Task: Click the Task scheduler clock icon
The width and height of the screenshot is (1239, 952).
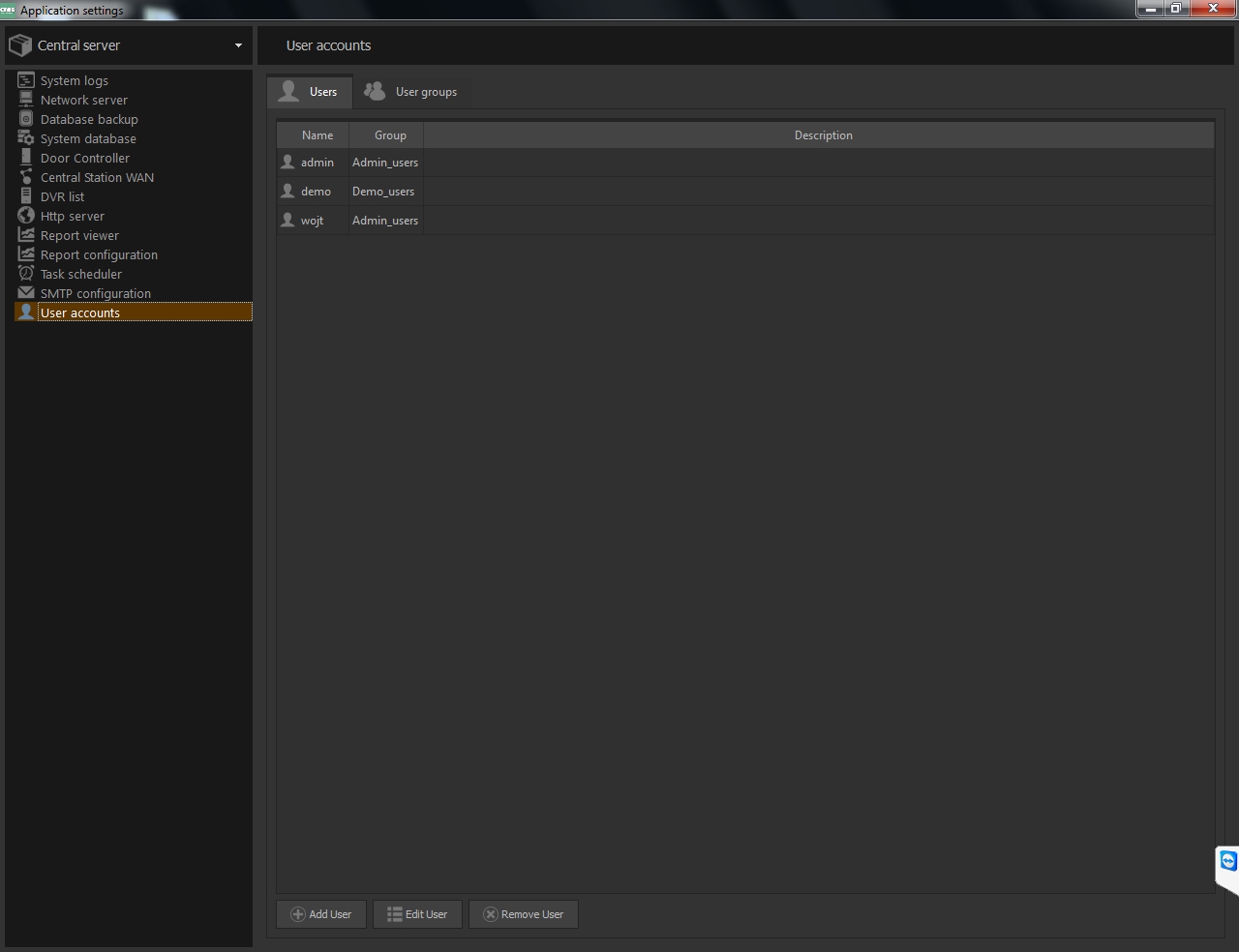Action: (x=26, y=274)
